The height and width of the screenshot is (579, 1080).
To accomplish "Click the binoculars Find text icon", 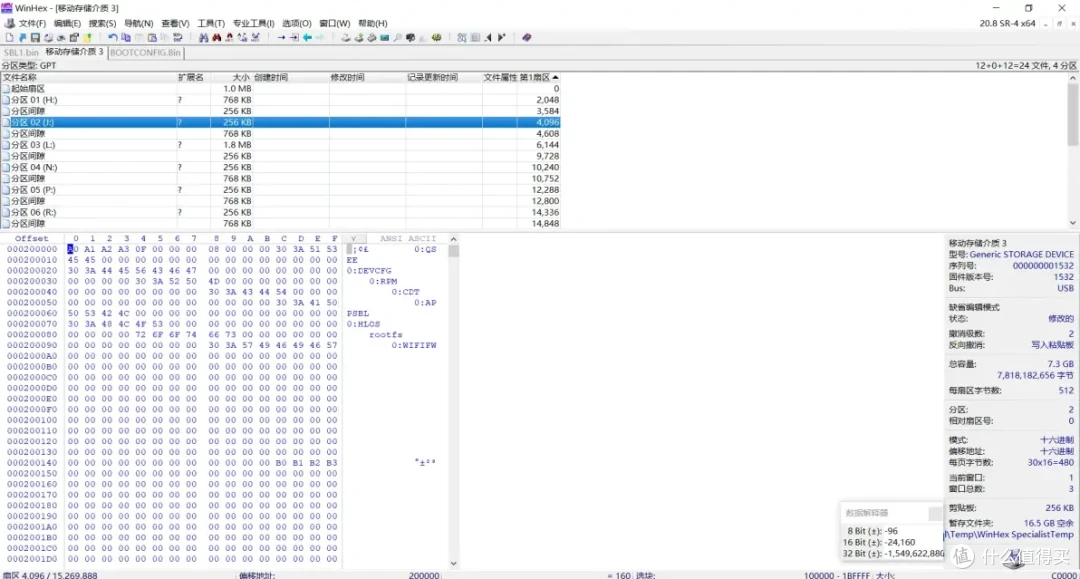I will 204,38.
